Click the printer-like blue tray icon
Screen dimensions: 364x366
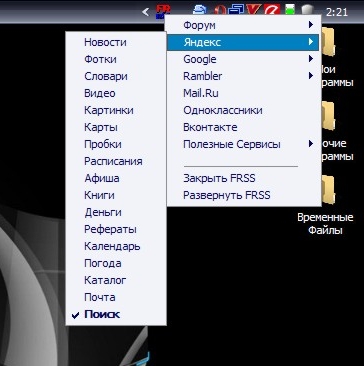[x=200, y=10]
